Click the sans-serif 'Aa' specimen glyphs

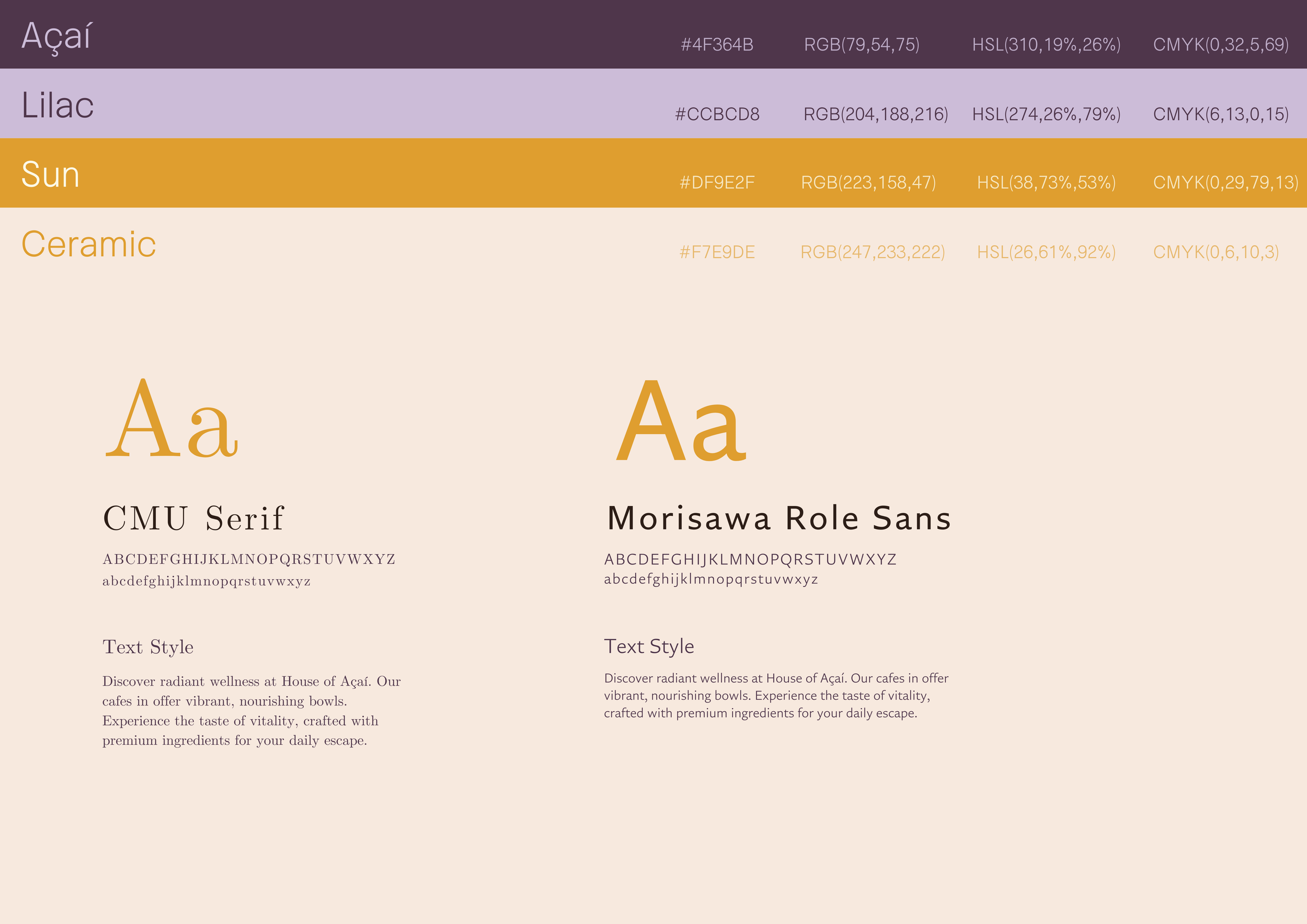click(x=681, y=421)
